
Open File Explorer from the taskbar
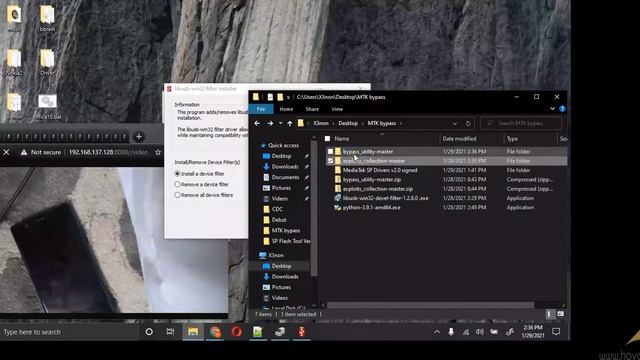[193, 332]
